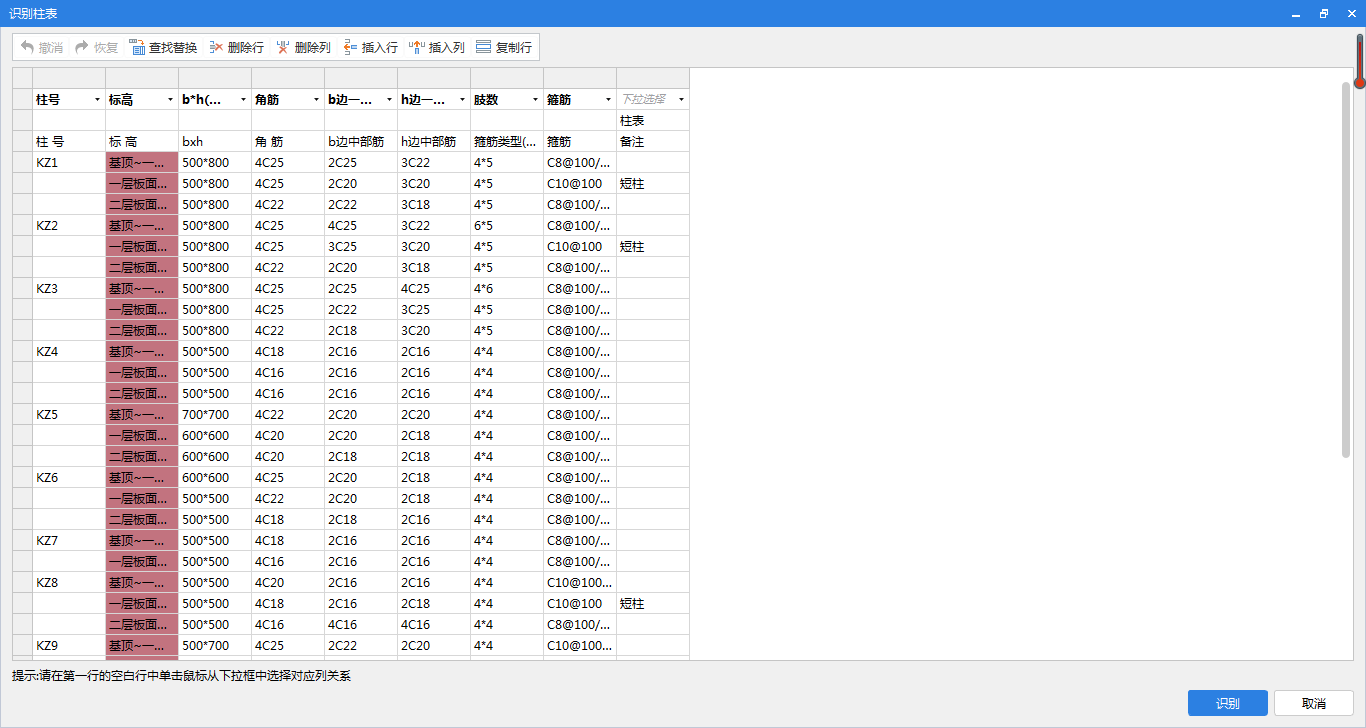Viewport: 1366px width, 728px height.
Task: Click the 恢复 redo icon
Action: point(82,47)
